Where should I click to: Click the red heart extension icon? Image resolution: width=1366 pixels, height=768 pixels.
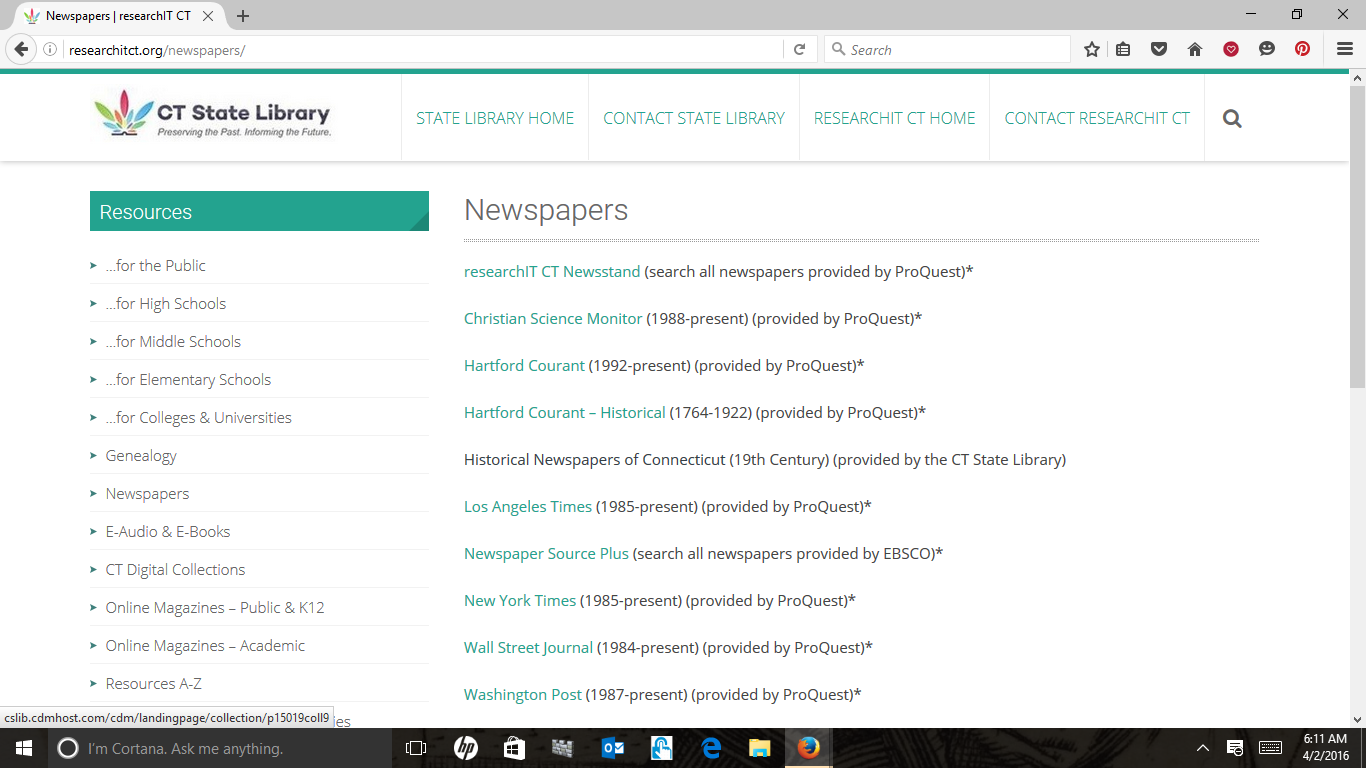coord(1231,49)
